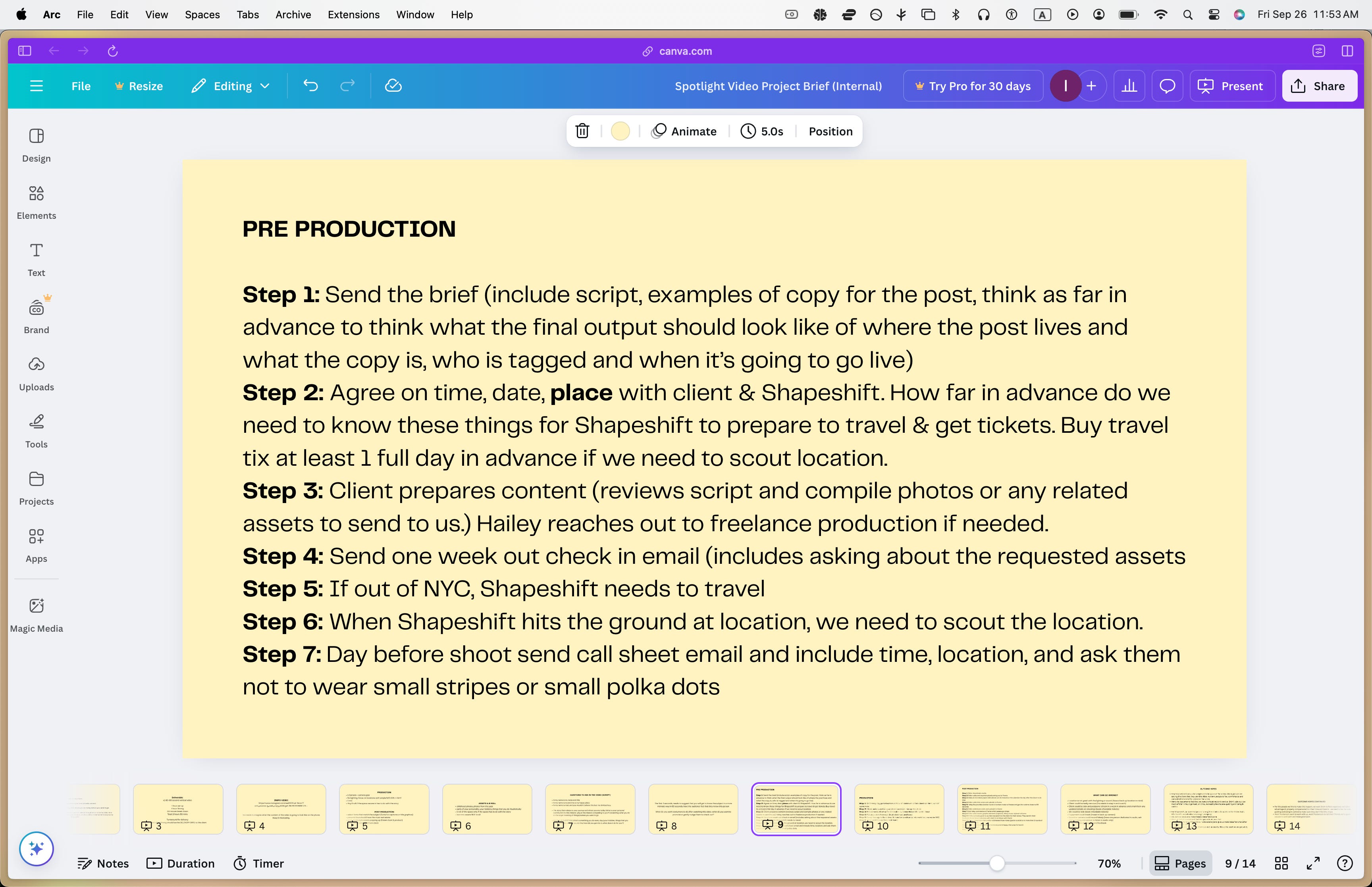Image resolution: width=1372 pixels, height=887 pixels.
Task: Open the File menu in Canva
Action: click(x=81, y=86)
